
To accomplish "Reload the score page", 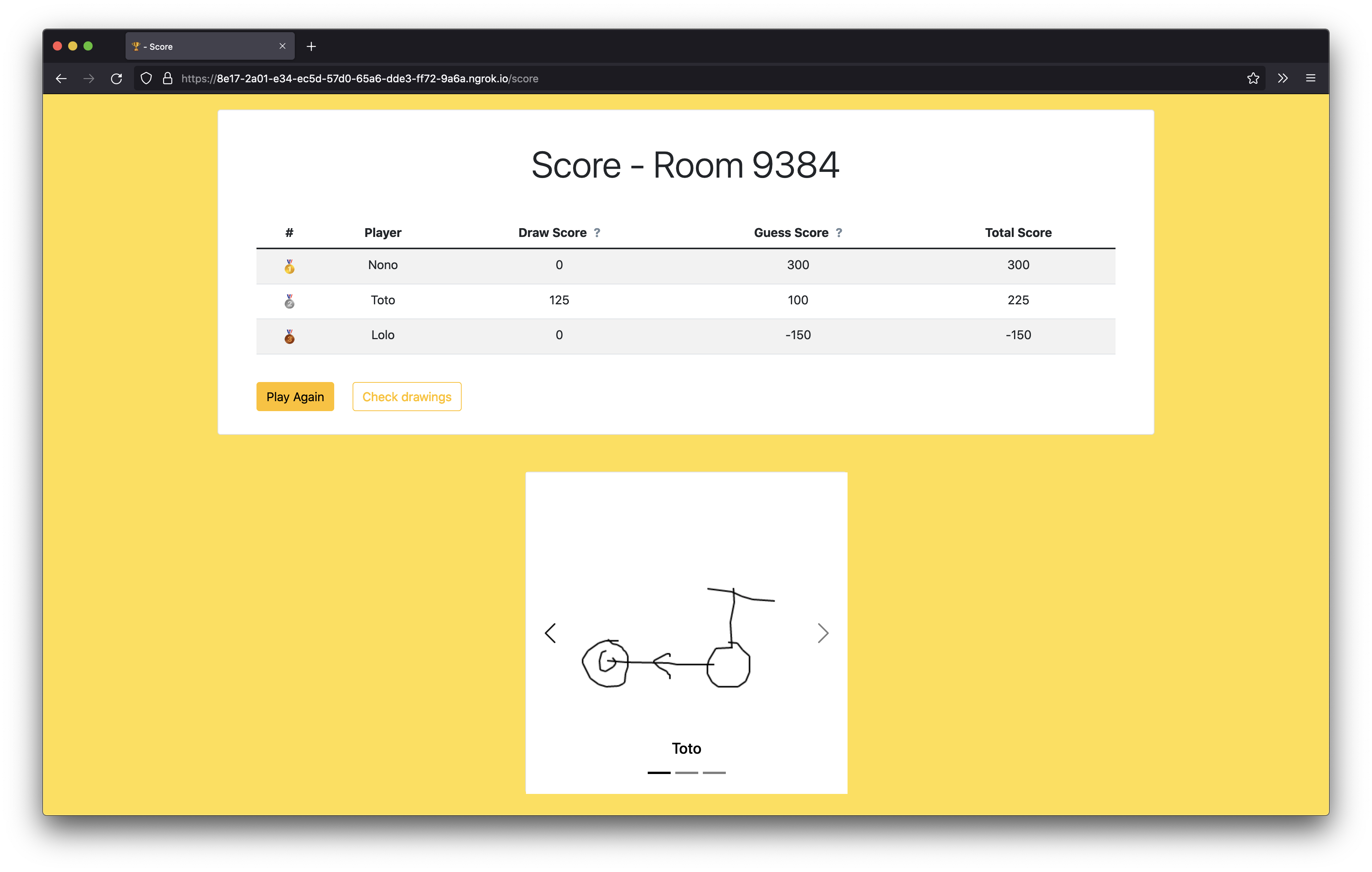I will [x=116, y=78].
